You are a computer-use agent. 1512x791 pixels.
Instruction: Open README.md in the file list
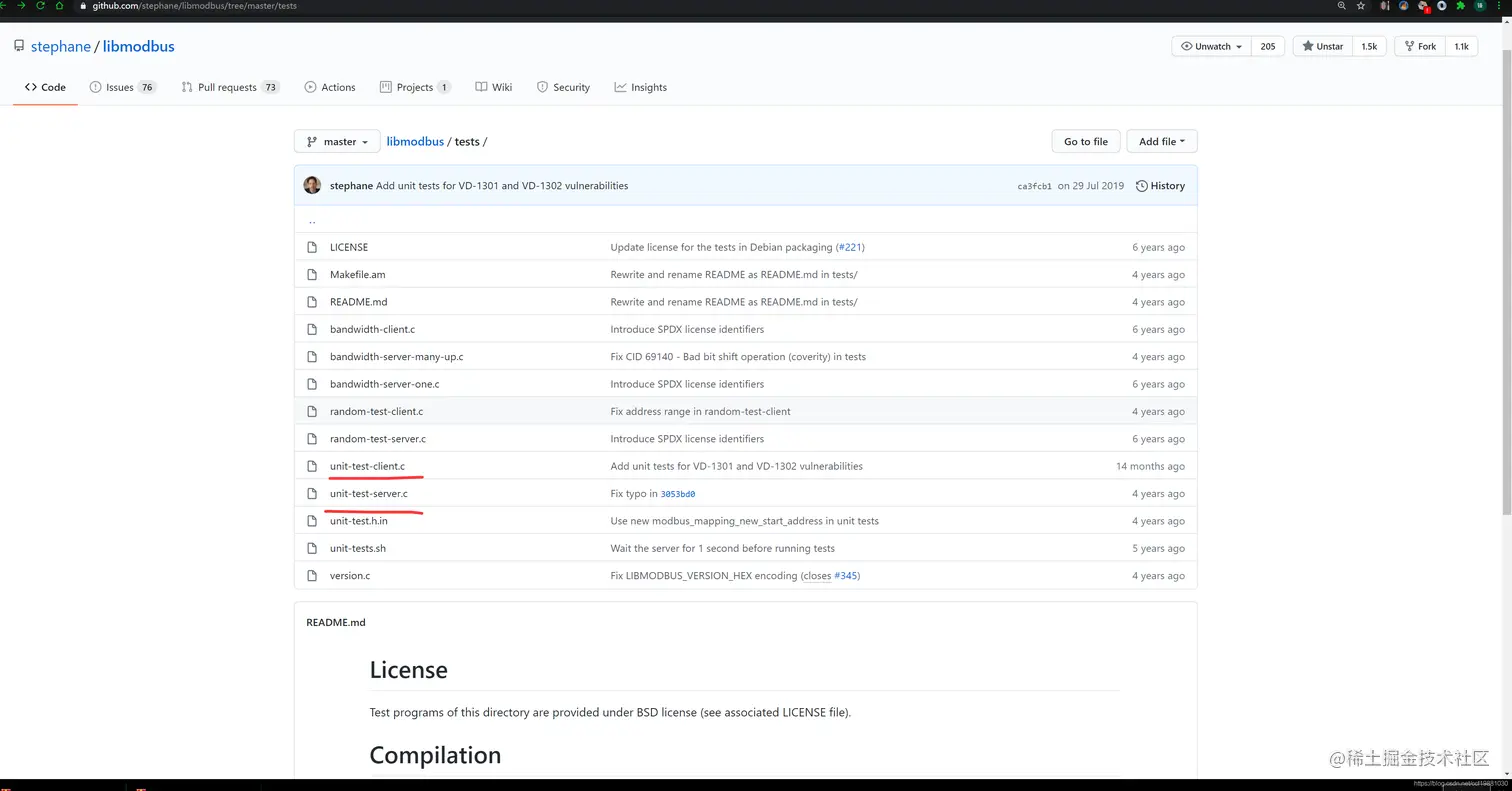(358, 302)
